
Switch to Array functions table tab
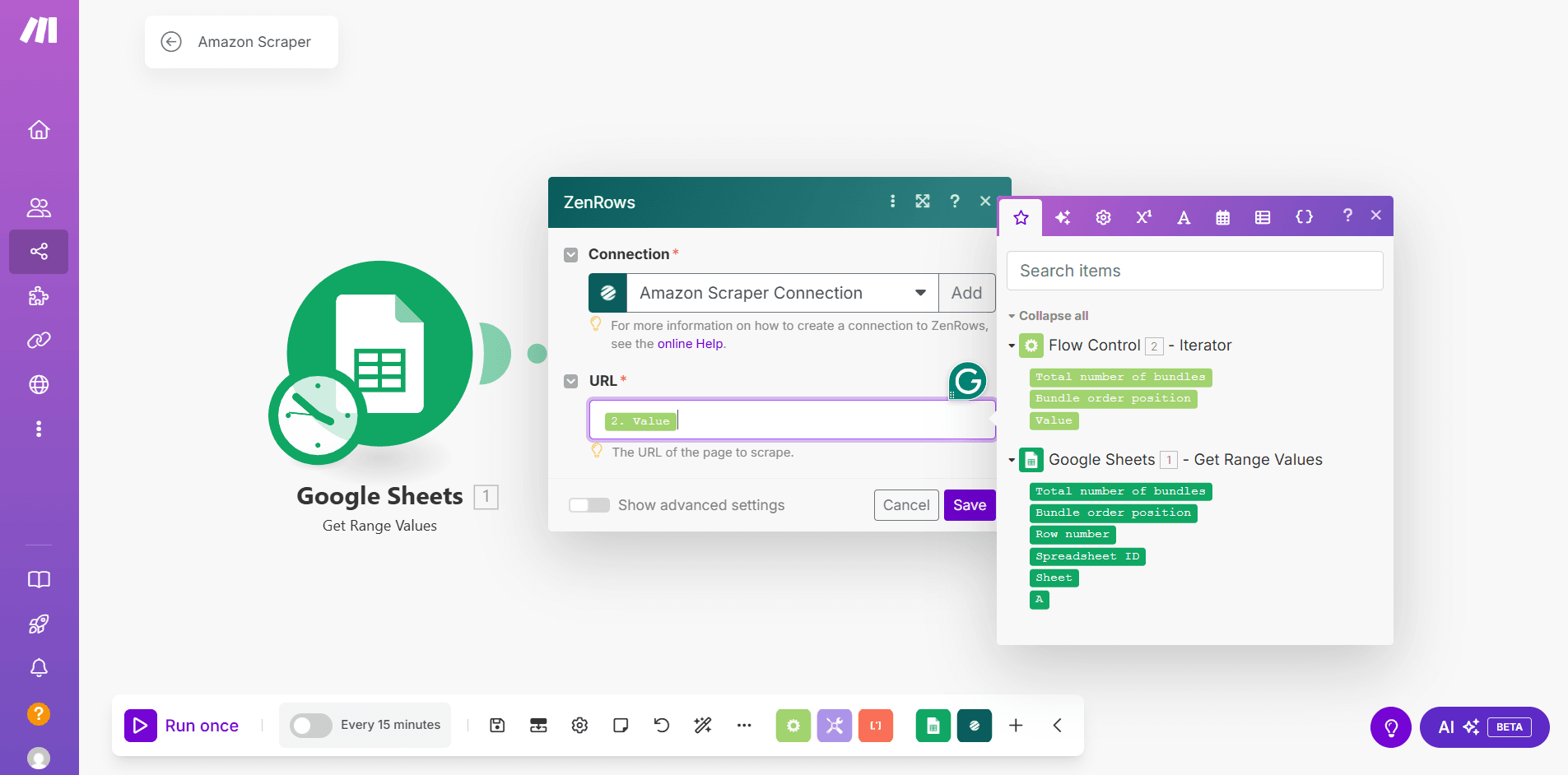click(1263, 217)
